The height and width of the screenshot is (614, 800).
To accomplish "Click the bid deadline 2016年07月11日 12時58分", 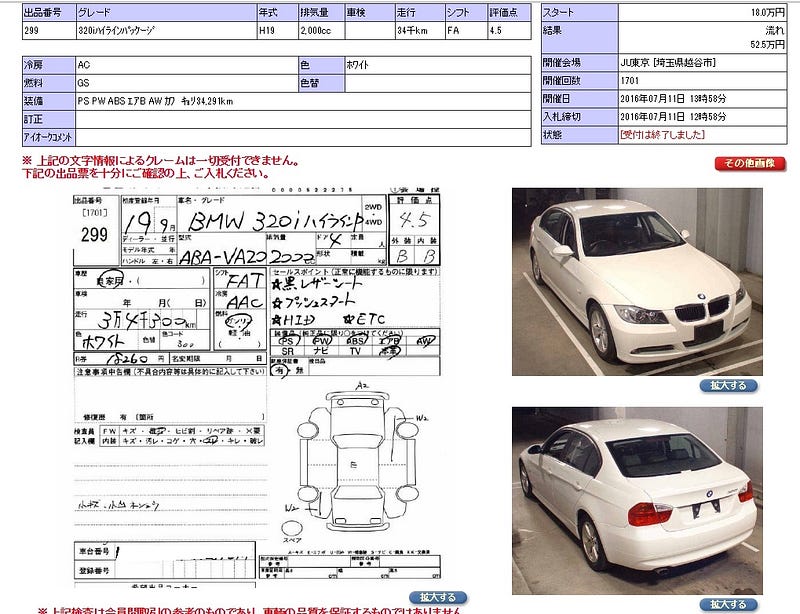I will (x=673, y=117).
